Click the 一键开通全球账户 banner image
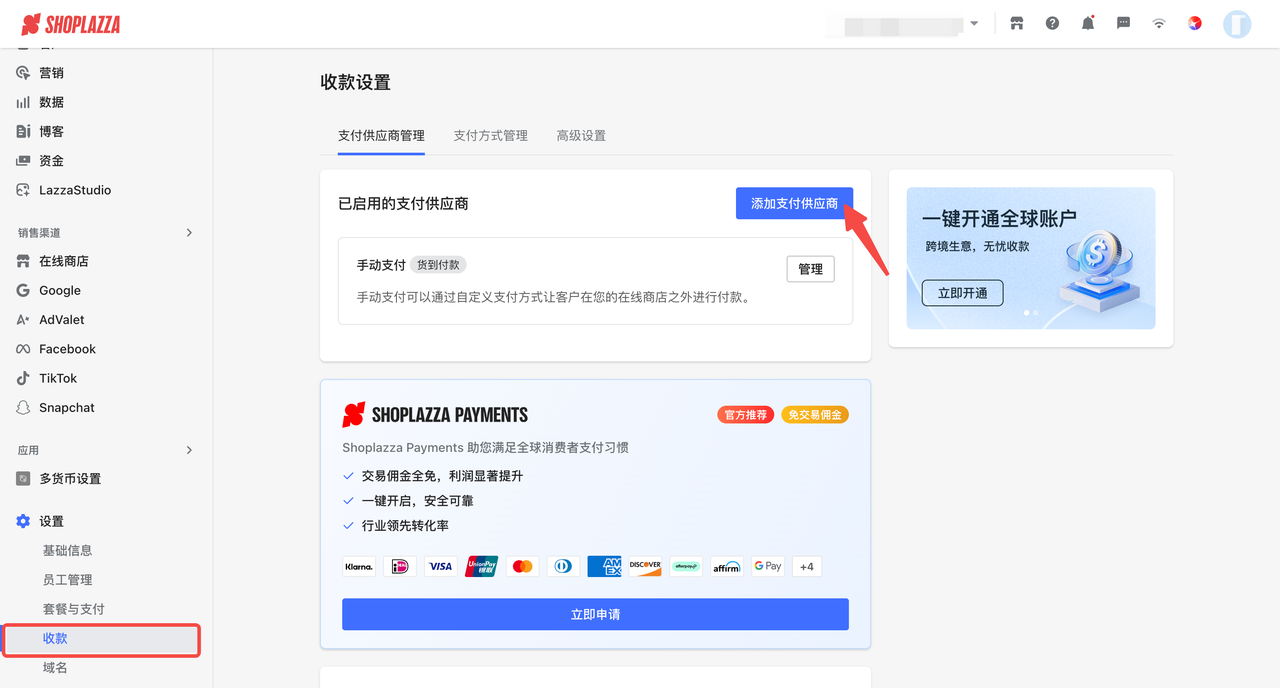This screenshot has width=1280, height=688. 1031,258
